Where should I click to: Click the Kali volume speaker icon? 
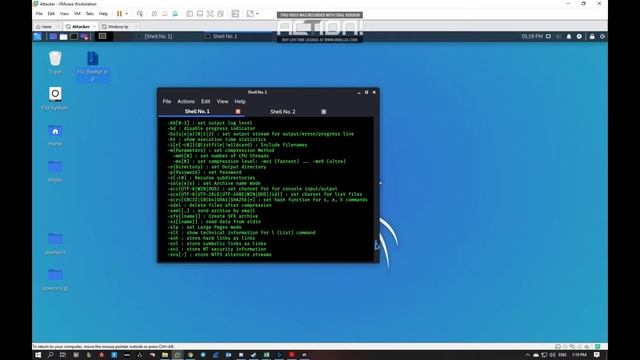click(558, 36)
